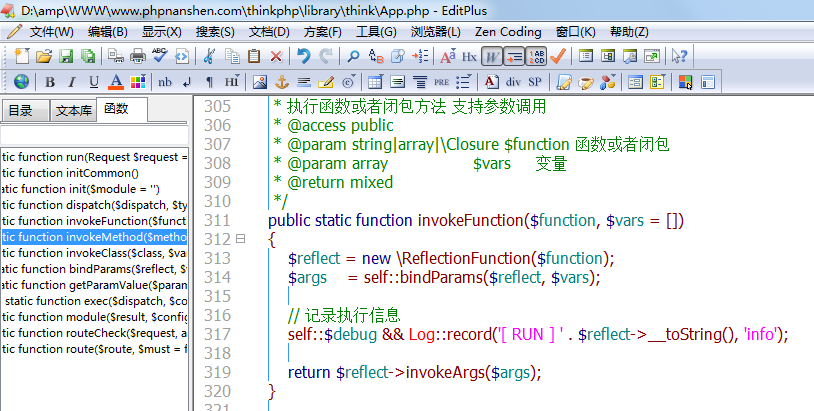Click the function list filter field
The width and height of the screenshot is (814, 411).
(94, 135)
